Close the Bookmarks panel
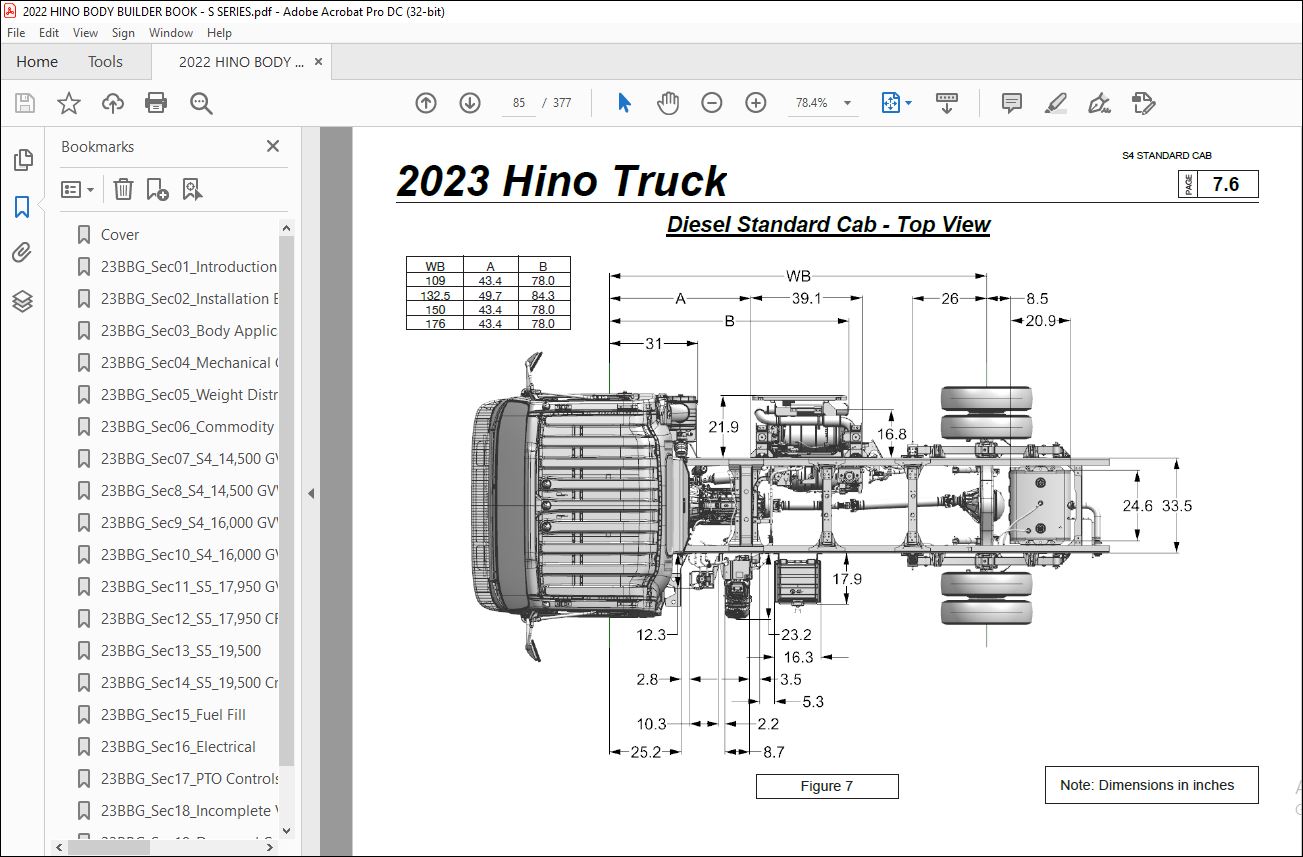This screenshot has height=857, width=1303. click(273, 146)
